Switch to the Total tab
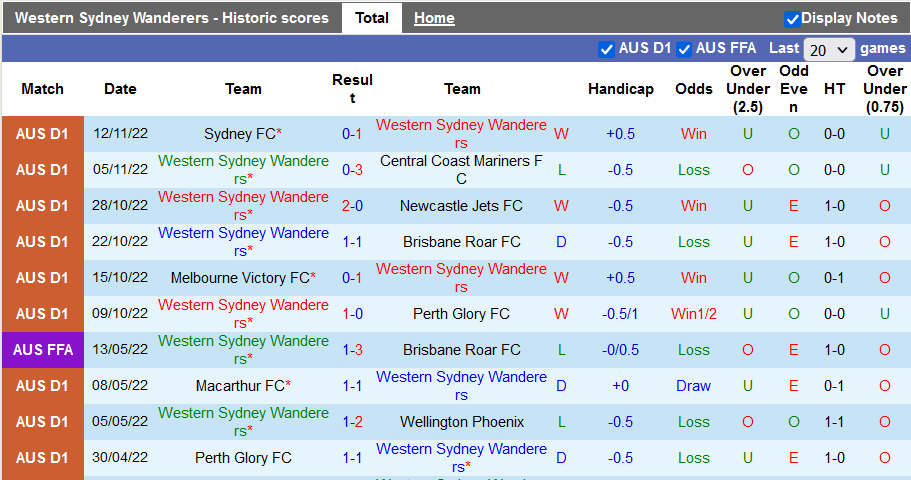Image resolution: width=911 pixels, height=480 pixels. [372, 18]
